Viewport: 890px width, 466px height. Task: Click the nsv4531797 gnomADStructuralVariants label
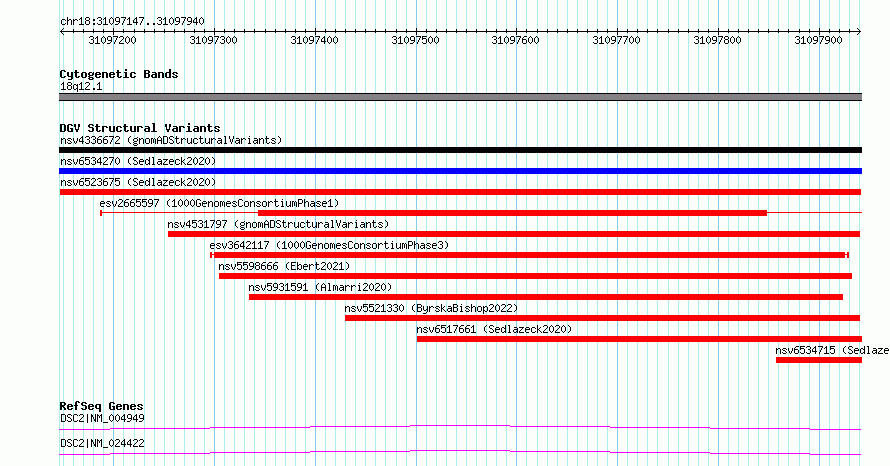click(x=278, y=224)
